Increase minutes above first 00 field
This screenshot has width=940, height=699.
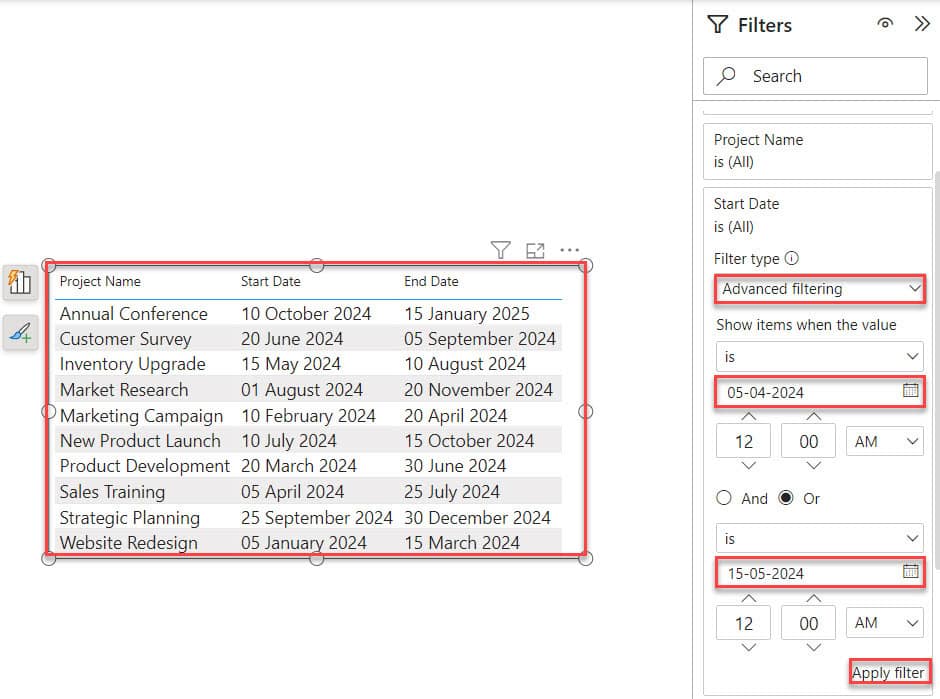coord(813,416)
